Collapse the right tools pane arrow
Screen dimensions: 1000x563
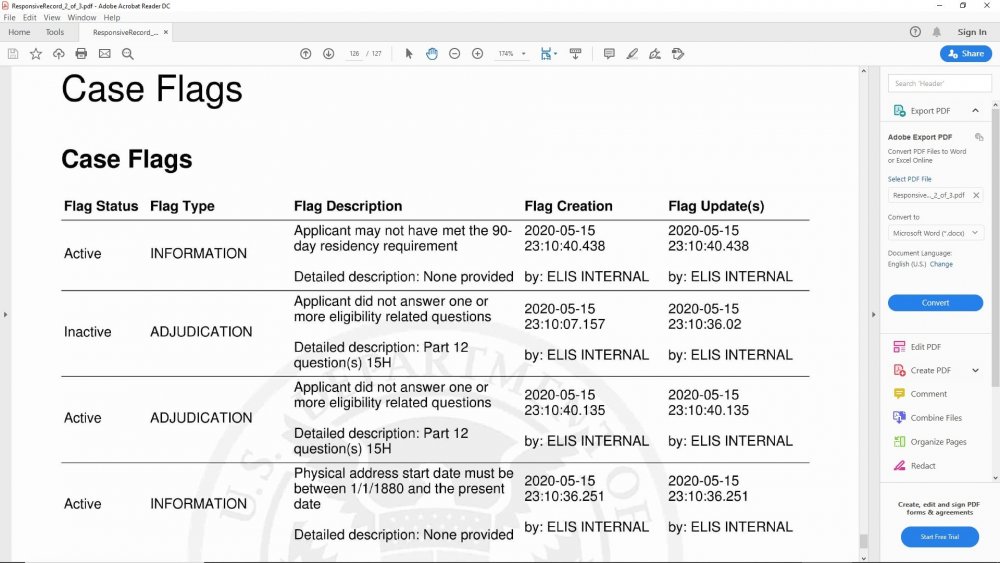[x=873, y=314]
